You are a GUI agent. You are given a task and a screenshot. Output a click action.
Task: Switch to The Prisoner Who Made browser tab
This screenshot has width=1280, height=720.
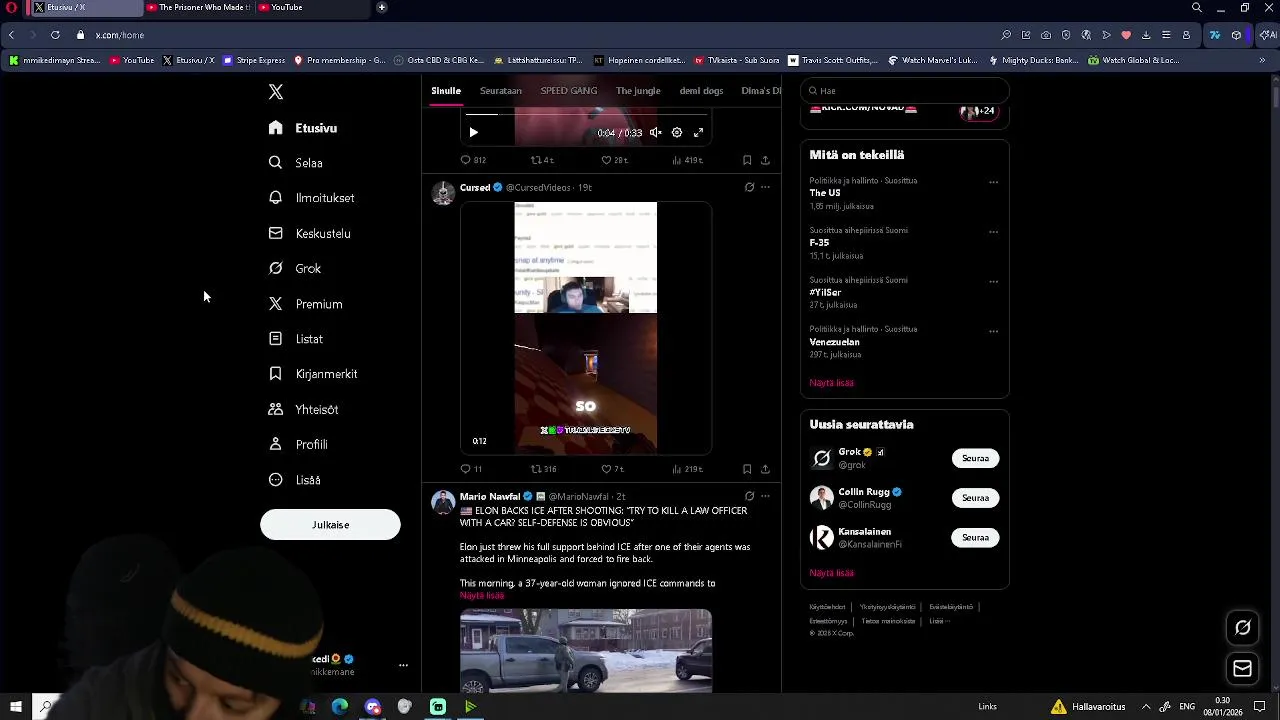click(198, 7)
